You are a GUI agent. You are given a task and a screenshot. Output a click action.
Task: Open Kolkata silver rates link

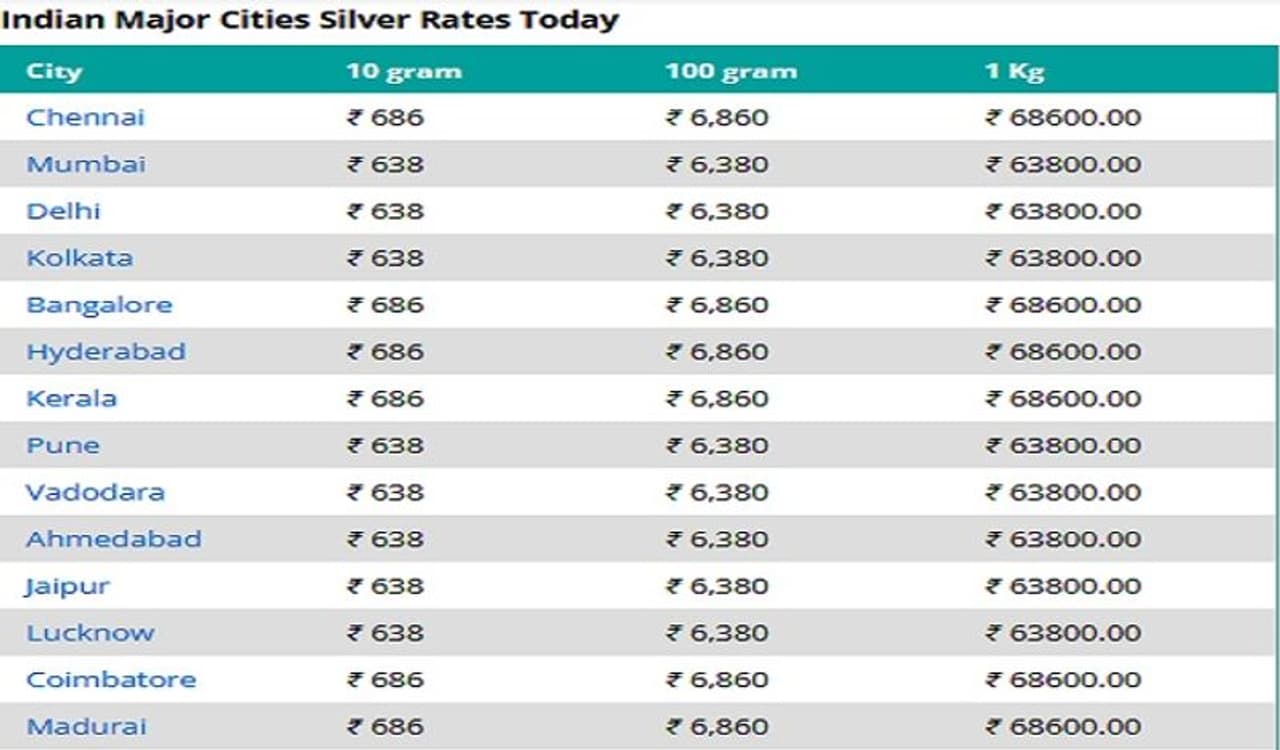point(79,258)
